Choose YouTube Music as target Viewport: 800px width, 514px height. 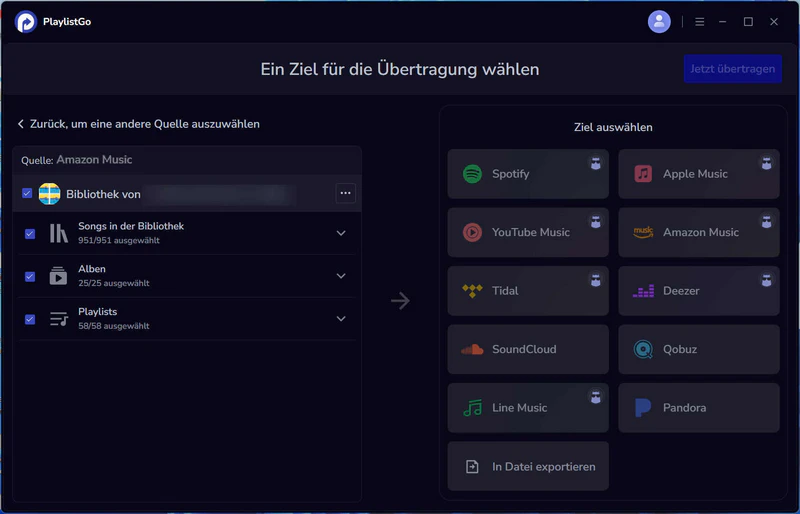point(528,232)
